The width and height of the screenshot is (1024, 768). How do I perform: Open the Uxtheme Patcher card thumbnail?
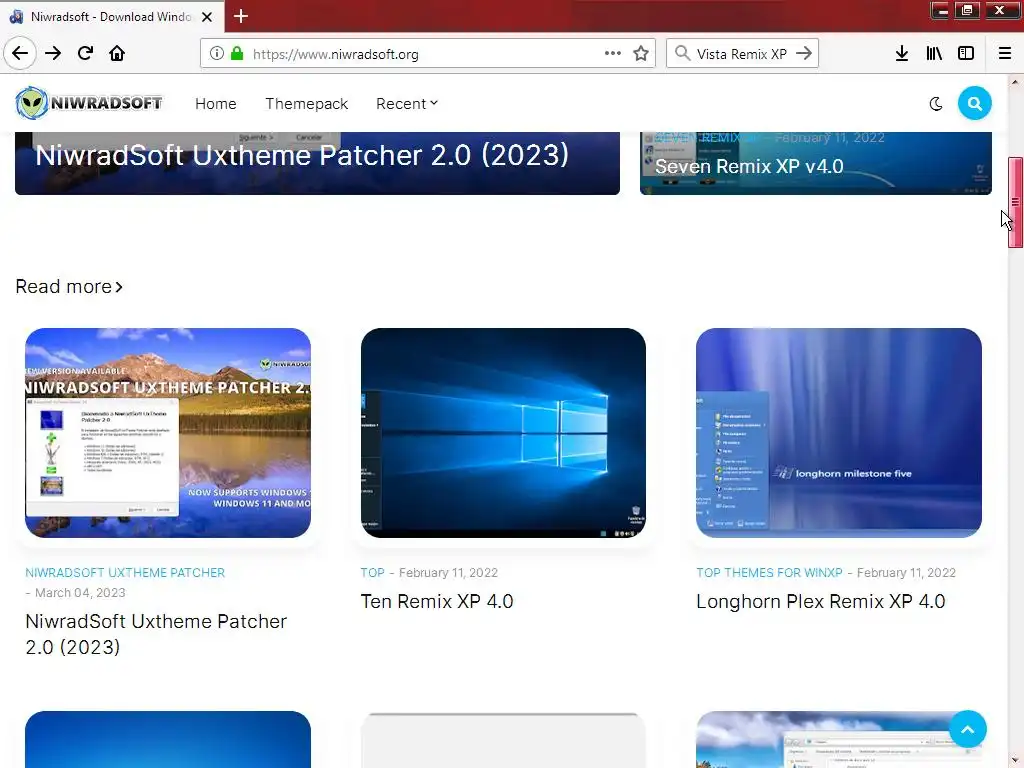(x=168, y=433)
